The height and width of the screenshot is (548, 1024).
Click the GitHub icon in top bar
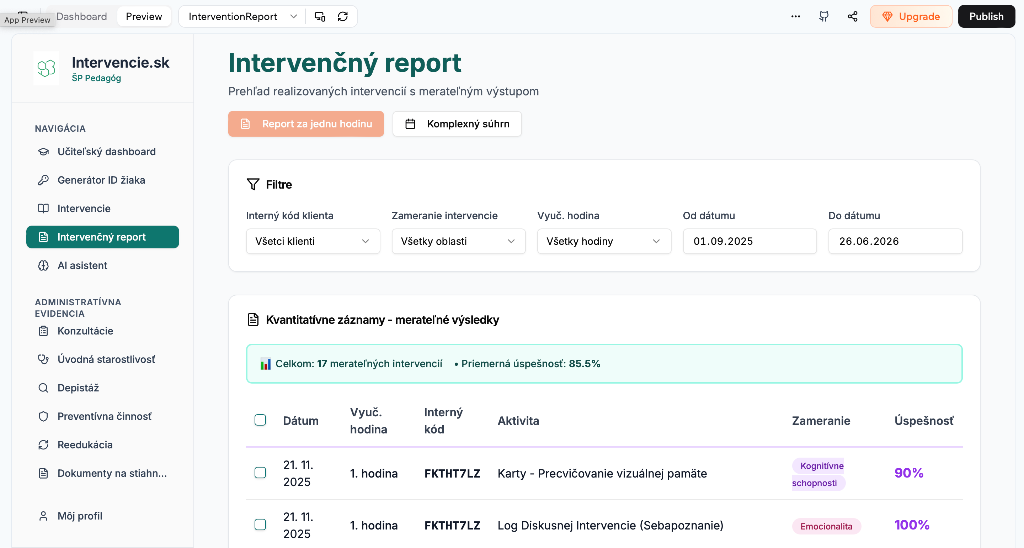point(824,16)
